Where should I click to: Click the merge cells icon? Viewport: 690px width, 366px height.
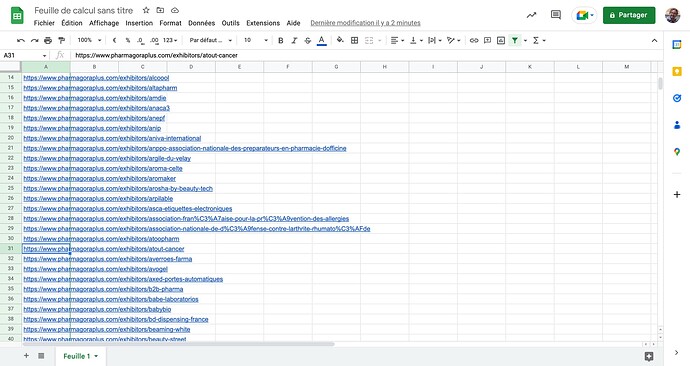(369, 40)
